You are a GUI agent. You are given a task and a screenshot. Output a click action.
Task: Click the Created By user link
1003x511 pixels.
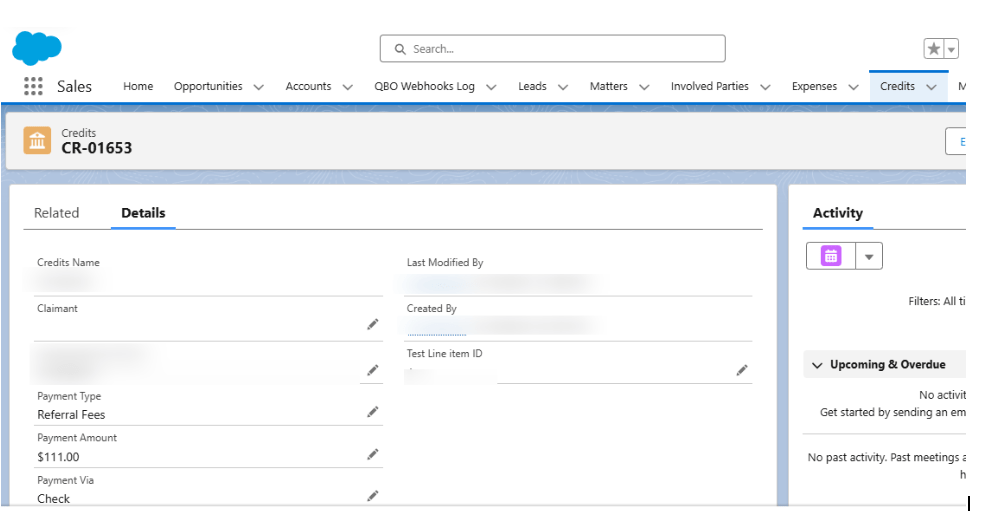click(x=437, y=329)
